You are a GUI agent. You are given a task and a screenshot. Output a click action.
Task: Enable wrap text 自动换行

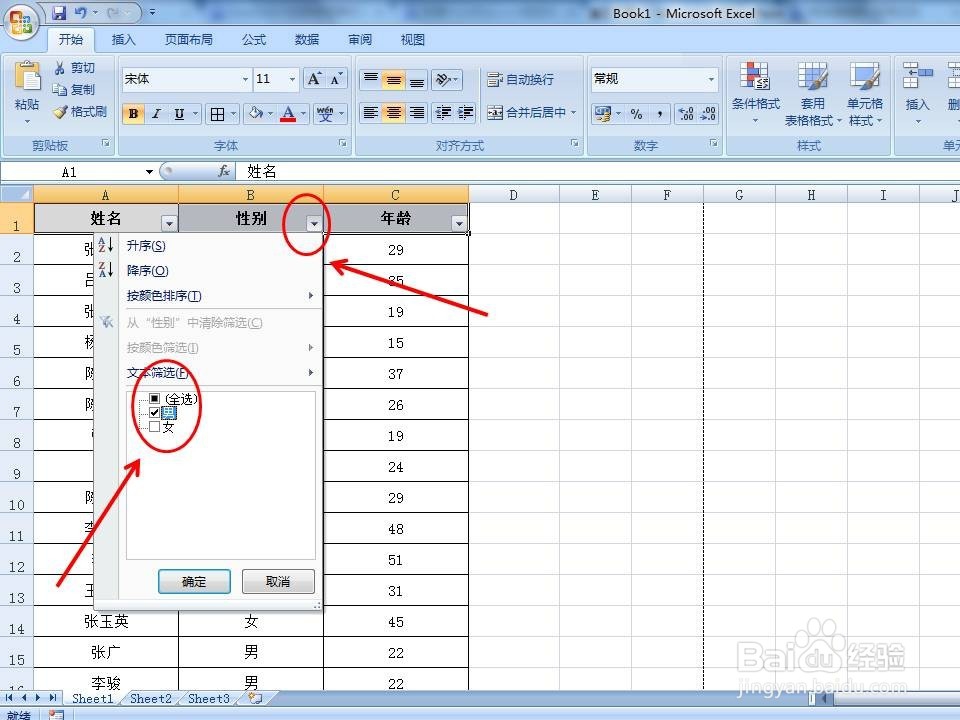pos(520,79)
